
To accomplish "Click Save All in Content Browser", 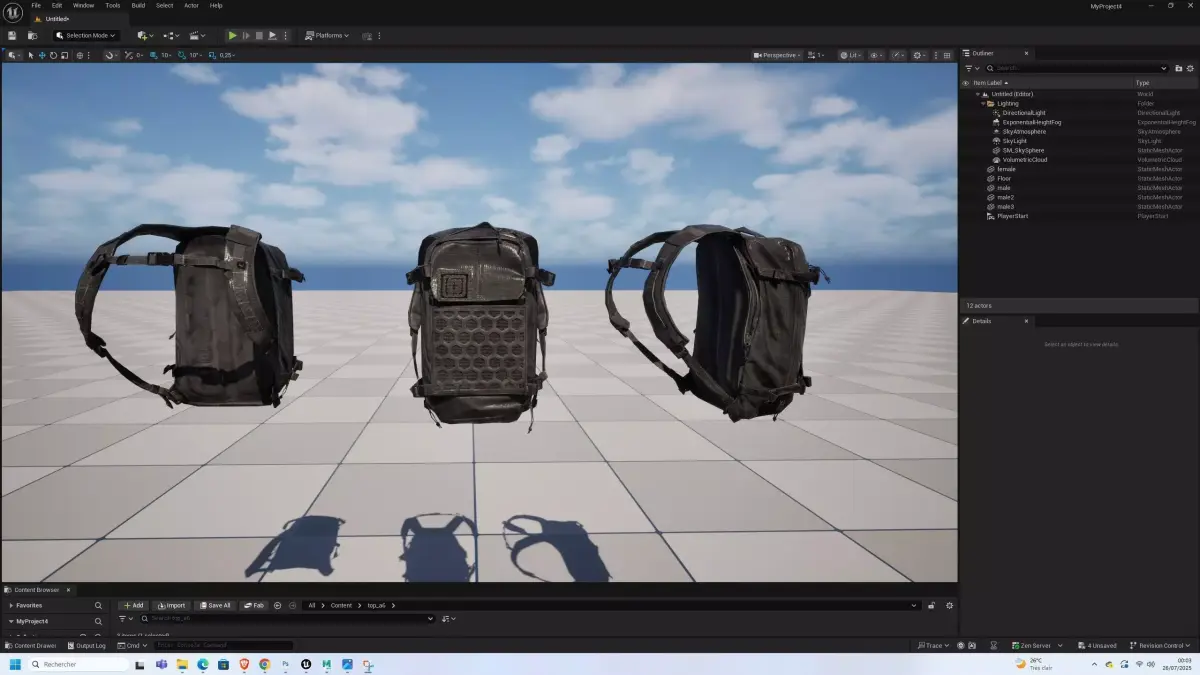I will [214, 605].
